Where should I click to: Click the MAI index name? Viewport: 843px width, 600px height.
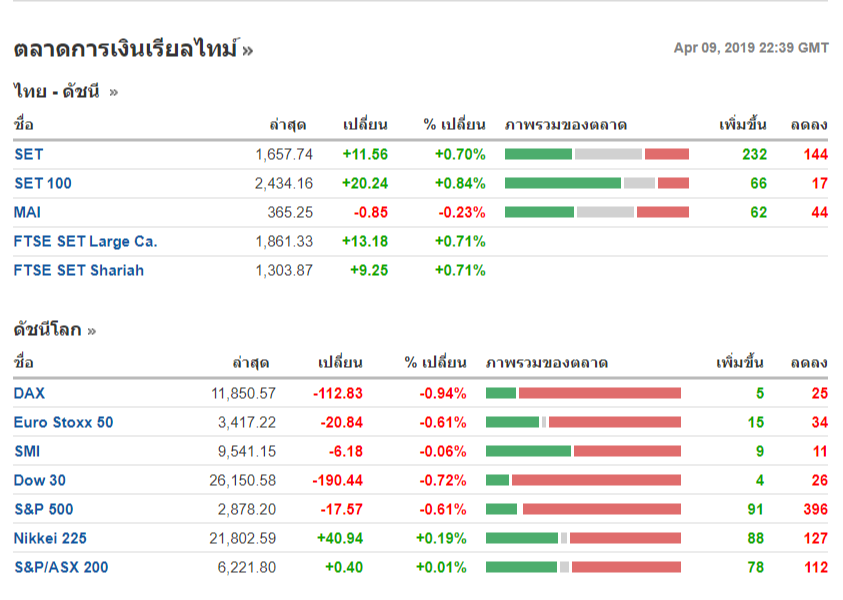[x=27, y=212]
